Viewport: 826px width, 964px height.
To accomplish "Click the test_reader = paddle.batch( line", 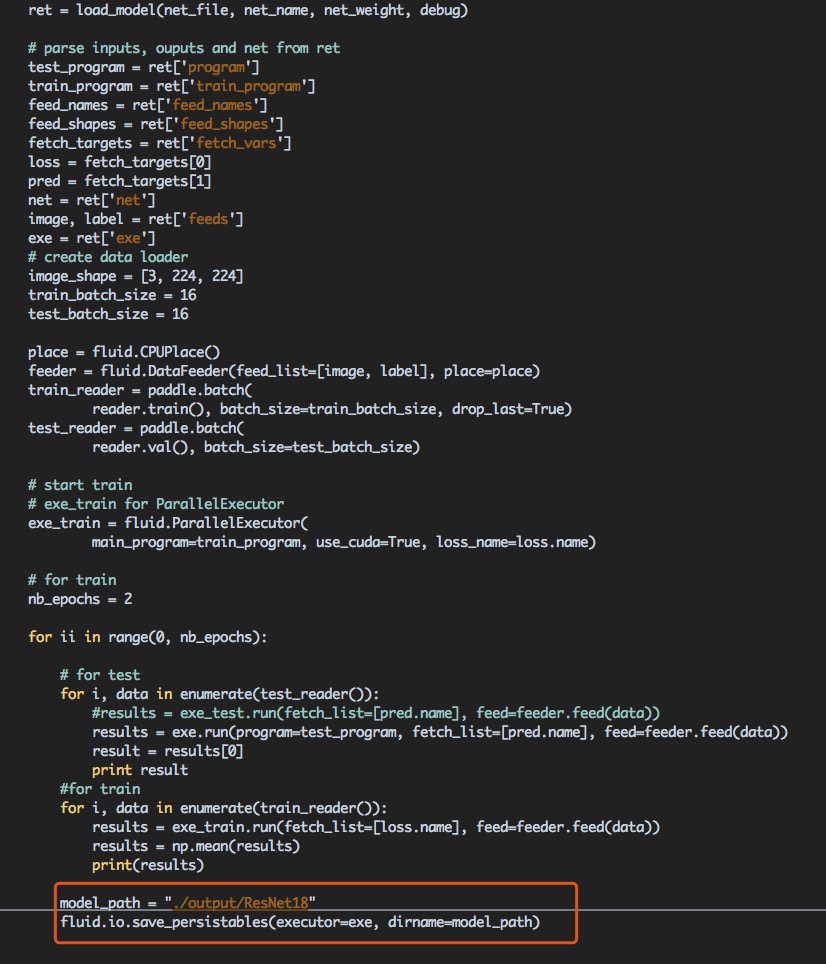I will click(136, 429).
